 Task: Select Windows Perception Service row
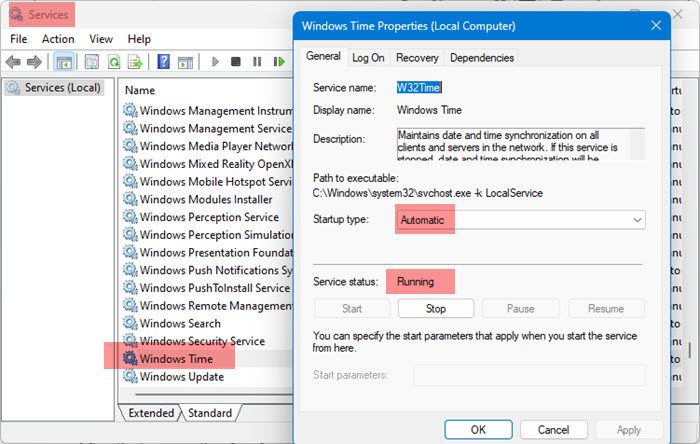[209, 217]
